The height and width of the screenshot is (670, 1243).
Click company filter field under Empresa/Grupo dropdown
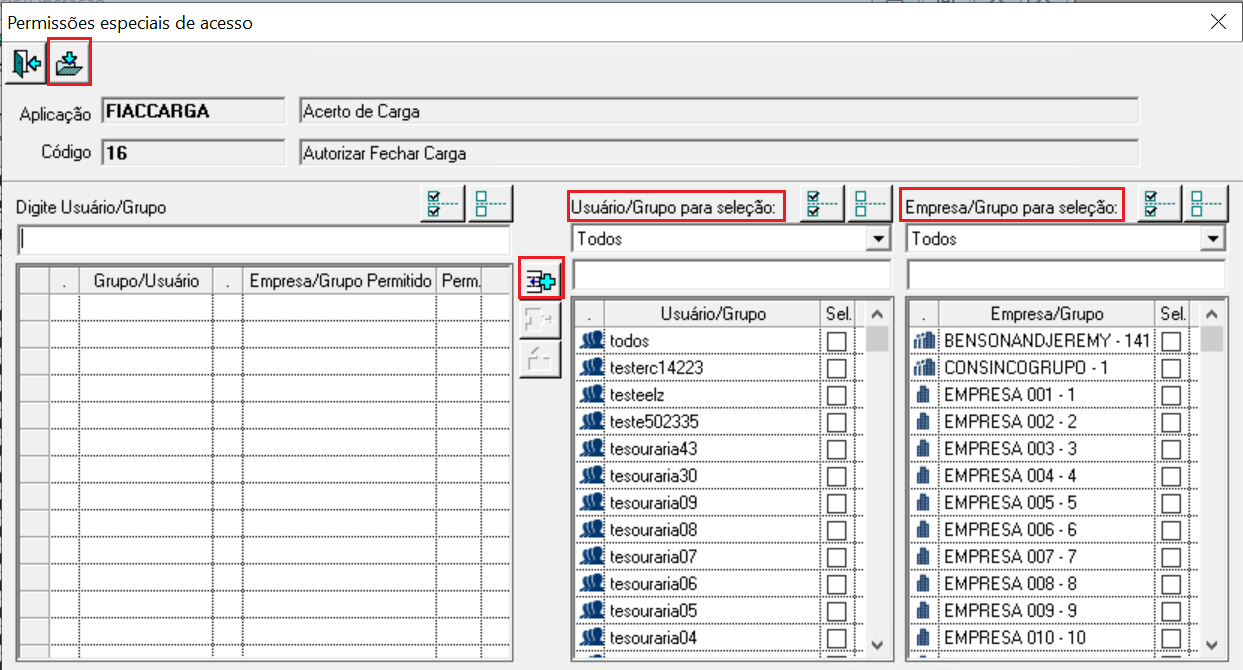pyautogui.click(x=1066, y=275)
